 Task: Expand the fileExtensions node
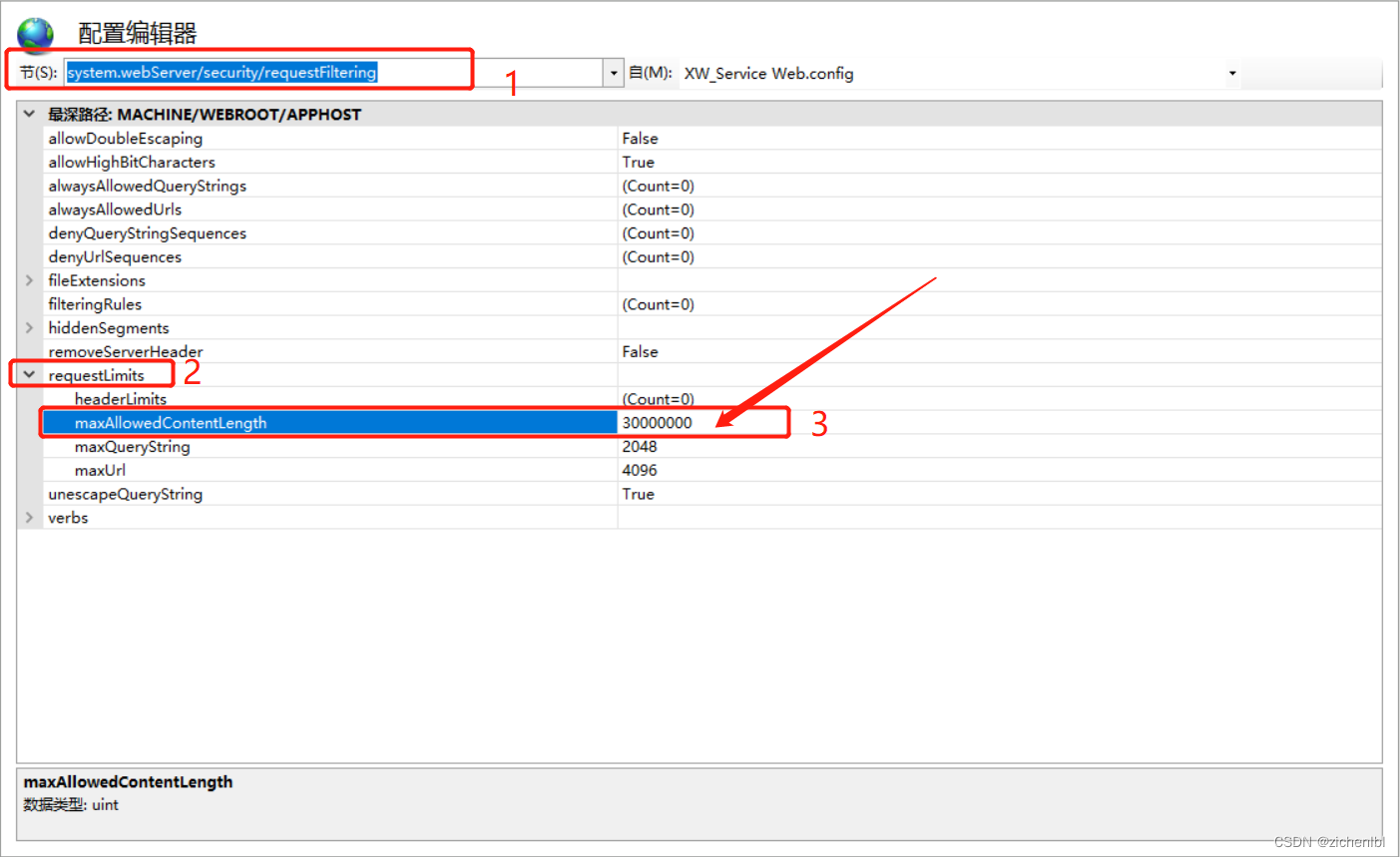29,280
